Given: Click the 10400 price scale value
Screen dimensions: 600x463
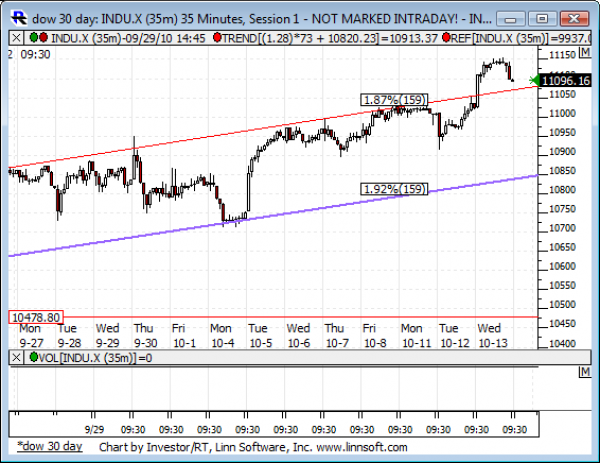Looking at the screenshot, I should click(x=562, y=343).
